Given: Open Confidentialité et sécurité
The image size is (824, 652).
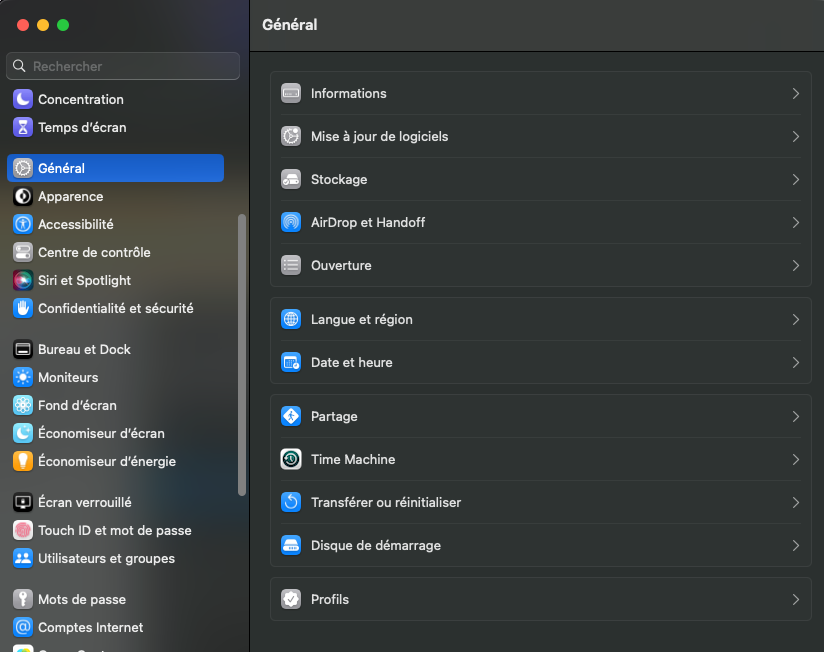Looking at the screenshot, I should 24,308.
